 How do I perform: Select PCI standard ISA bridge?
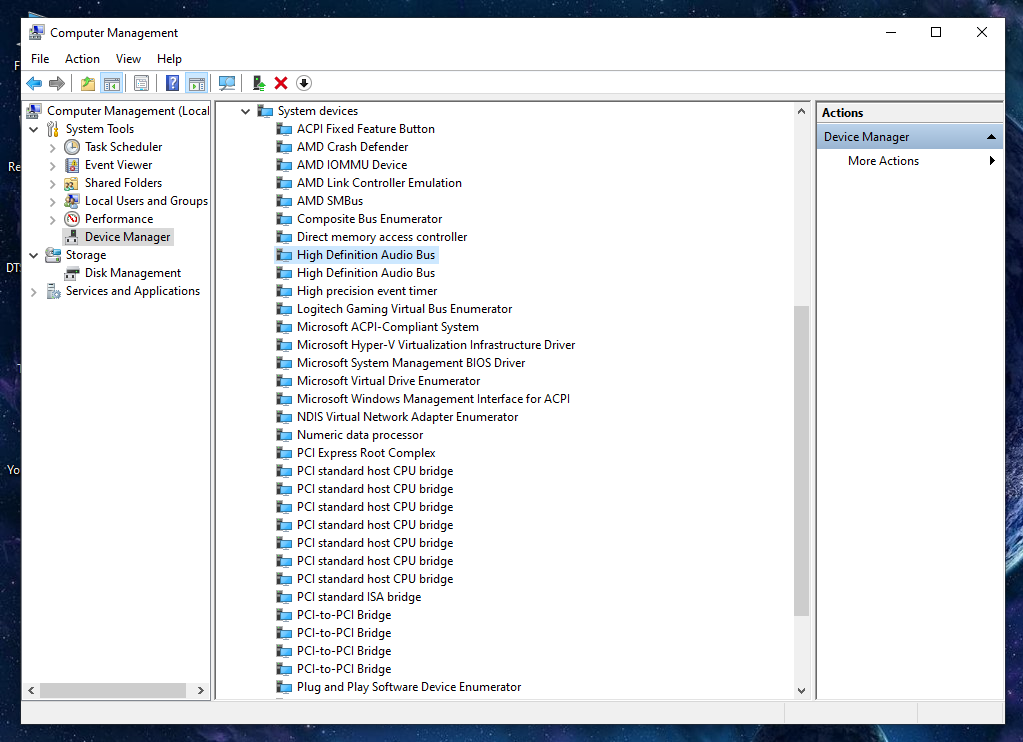click(x=359, y=596)
